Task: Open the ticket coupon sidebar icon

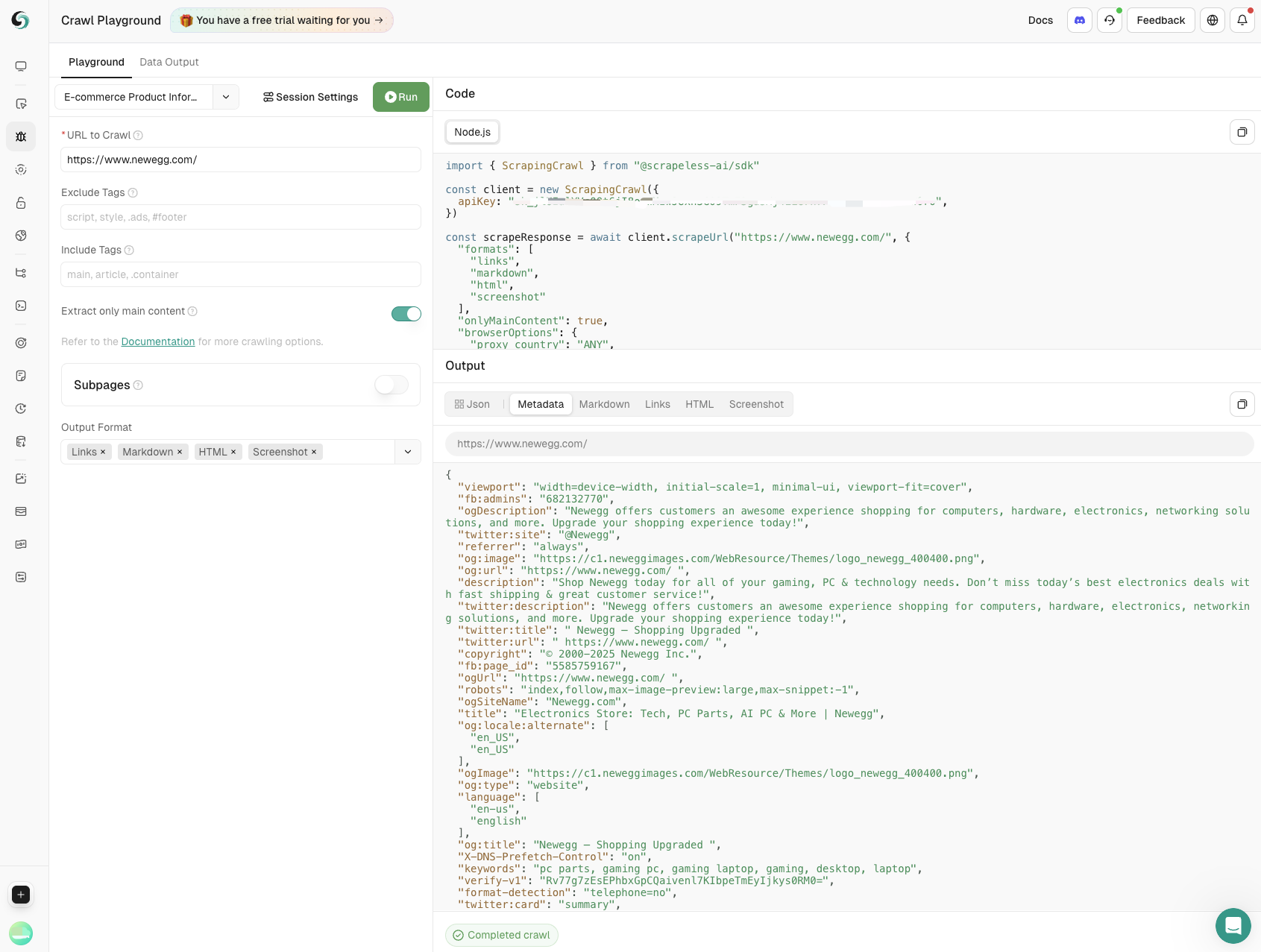Action: coord(21,544)
